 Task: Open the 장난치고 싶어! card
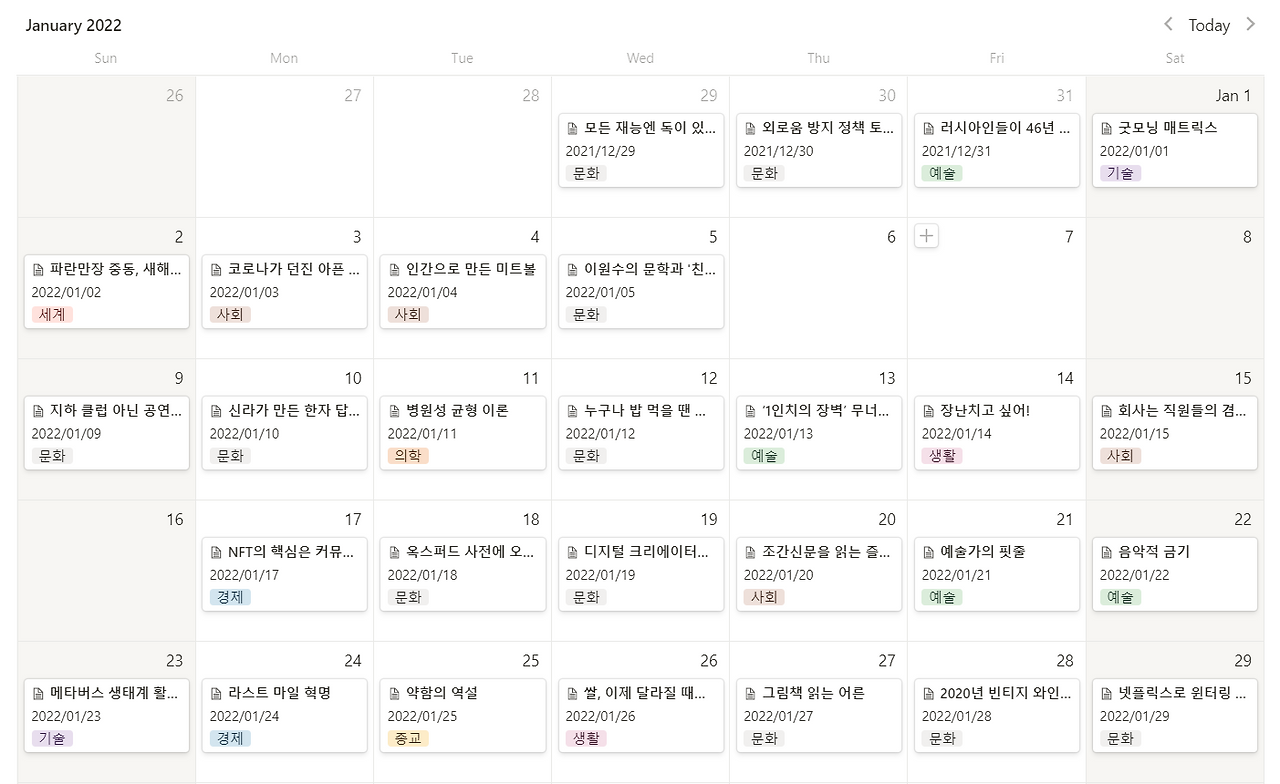point(994,433)
